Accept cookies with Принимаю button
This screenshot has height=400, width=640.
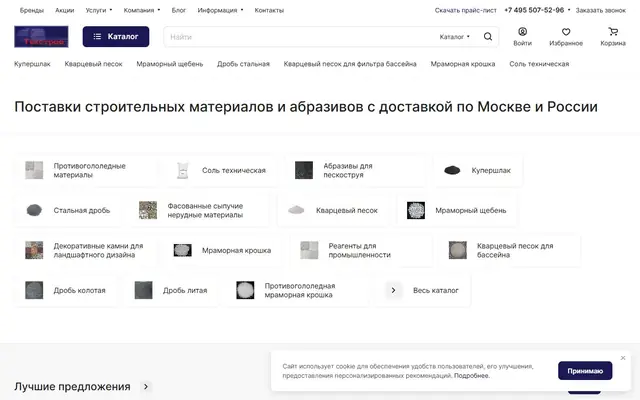[x=585, y=371]
